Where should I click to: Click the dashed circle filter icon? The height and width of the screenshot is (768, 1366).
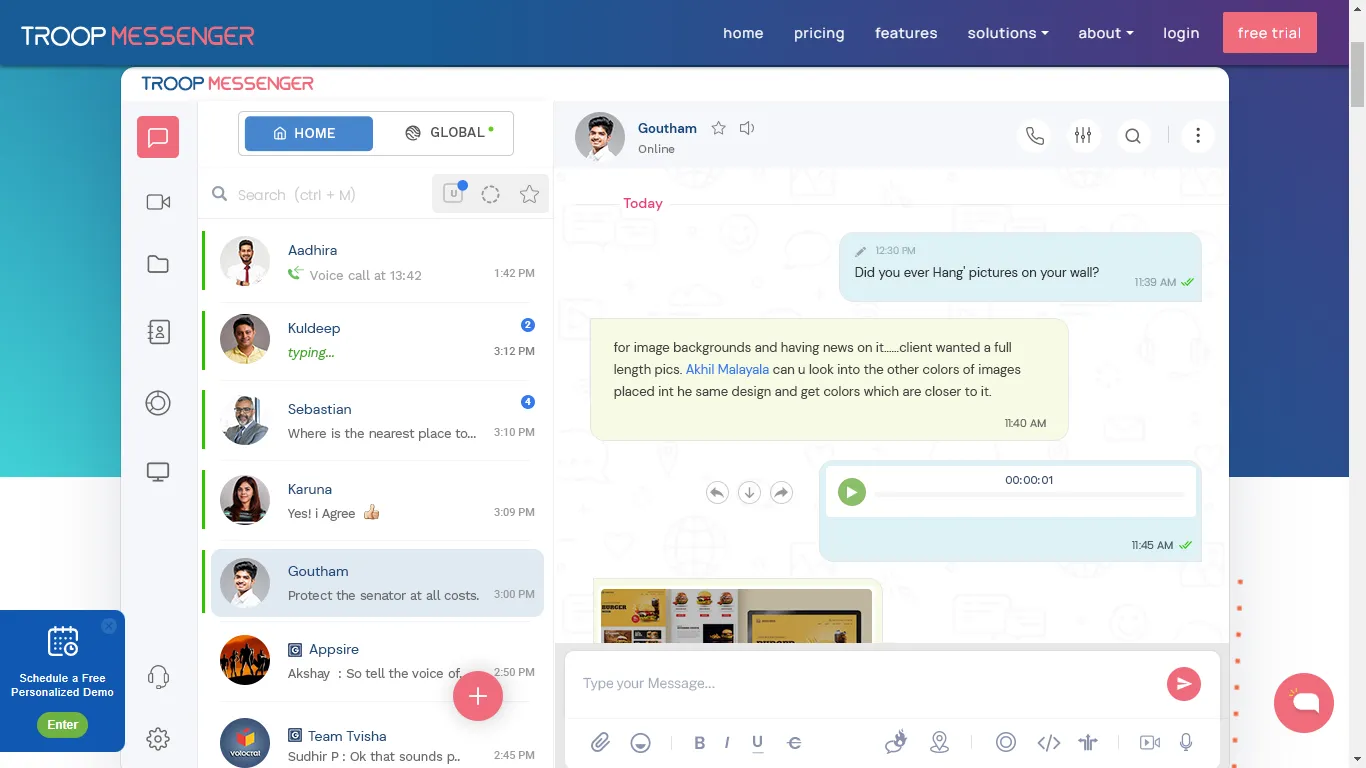click(x=490, y=195)
